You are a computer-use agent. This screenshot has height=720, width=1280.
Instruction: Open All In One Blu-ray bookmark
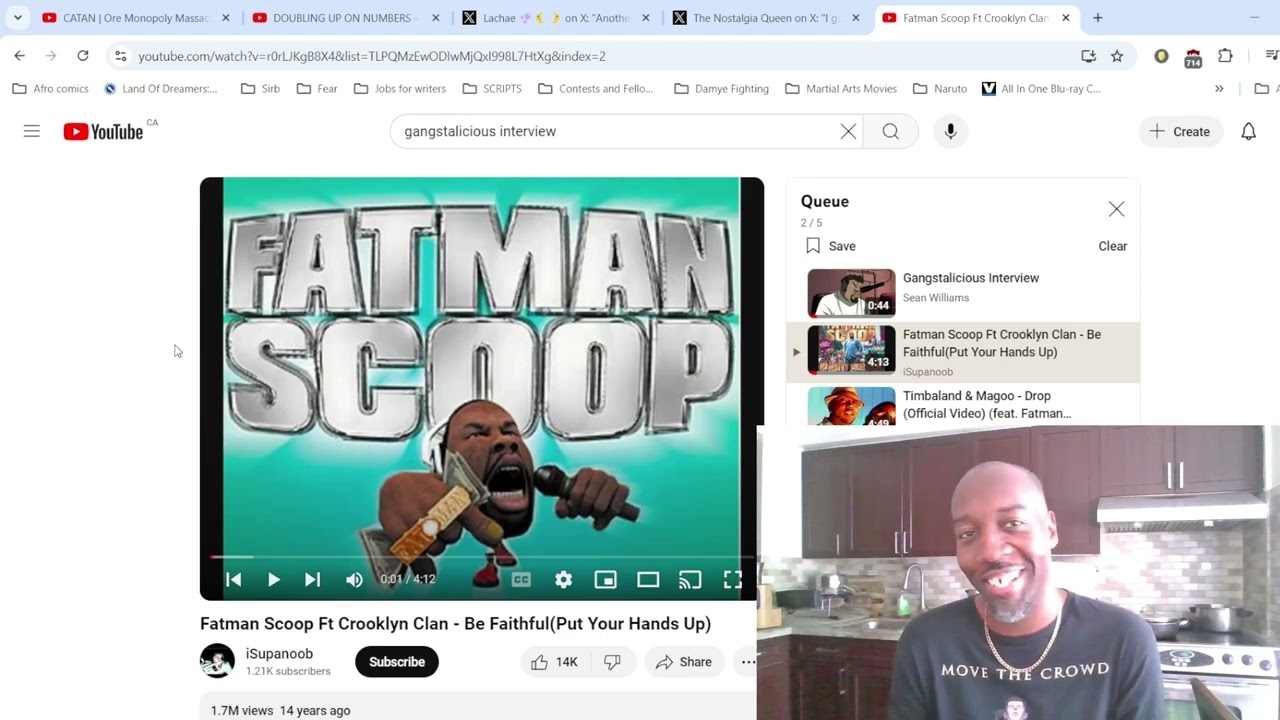coord(1041,89)
